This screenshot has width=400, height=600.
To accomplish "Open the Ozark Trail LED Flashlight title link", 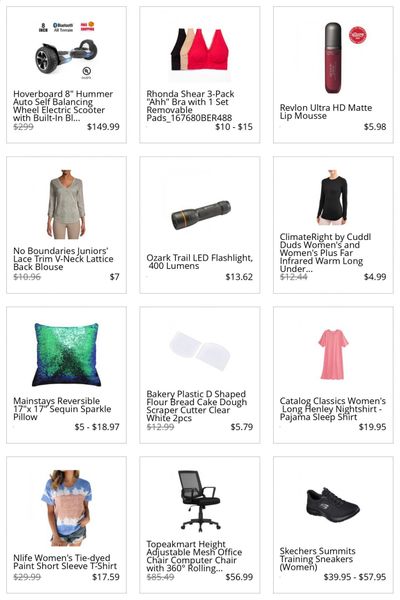I will (199, 262).
